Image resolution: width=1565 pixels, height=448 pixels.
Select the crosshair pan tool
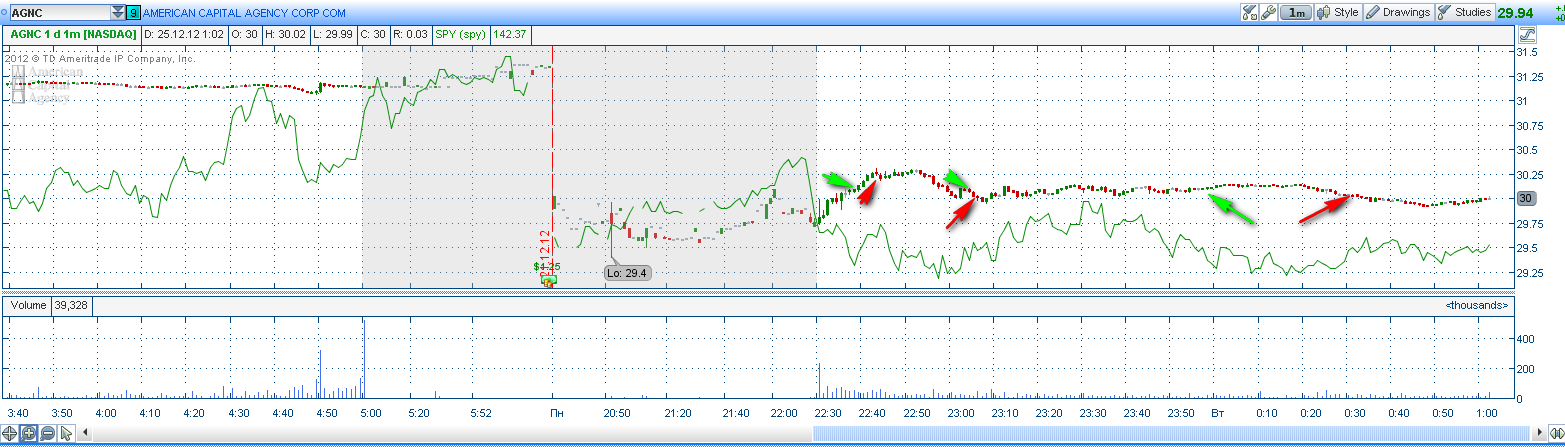(x=11, y=433)
